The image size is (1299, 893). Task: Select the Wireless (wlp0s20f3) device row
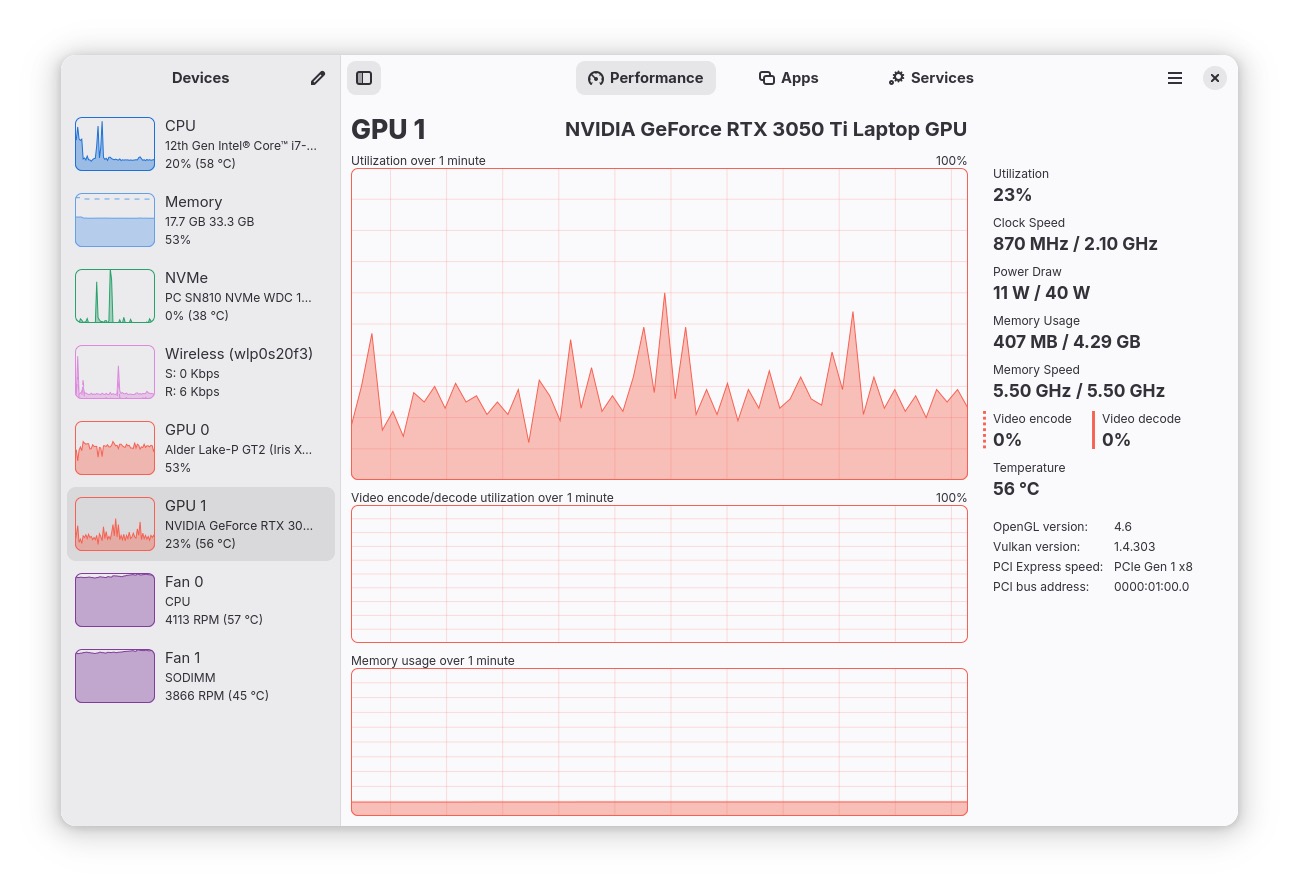click(201, 372)
